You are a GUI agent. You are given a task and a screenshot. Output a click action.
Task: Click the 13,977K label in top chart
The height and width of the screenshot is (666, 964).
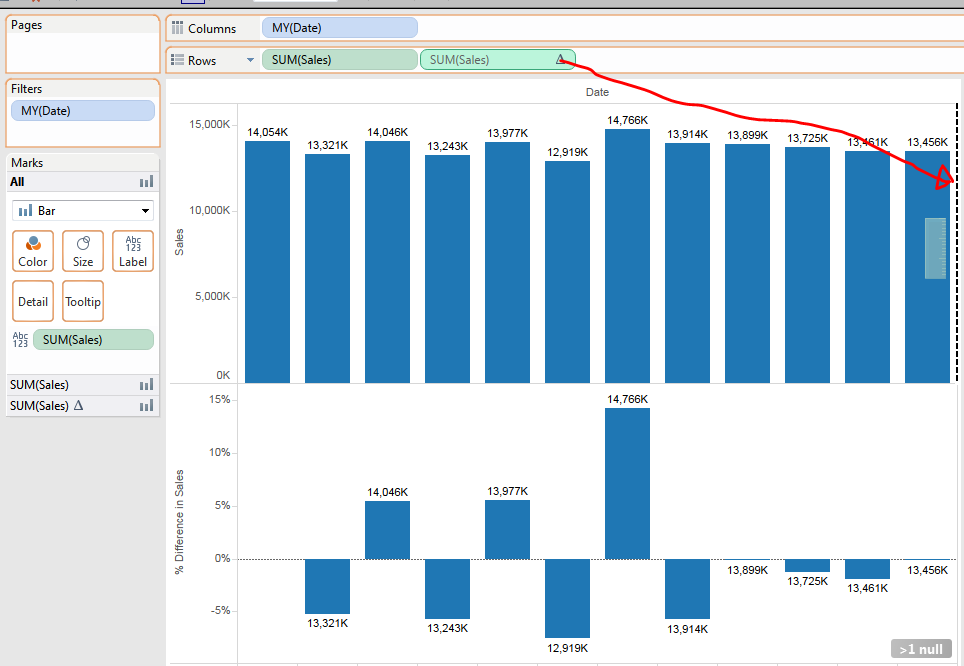click(x=507, y=133)
